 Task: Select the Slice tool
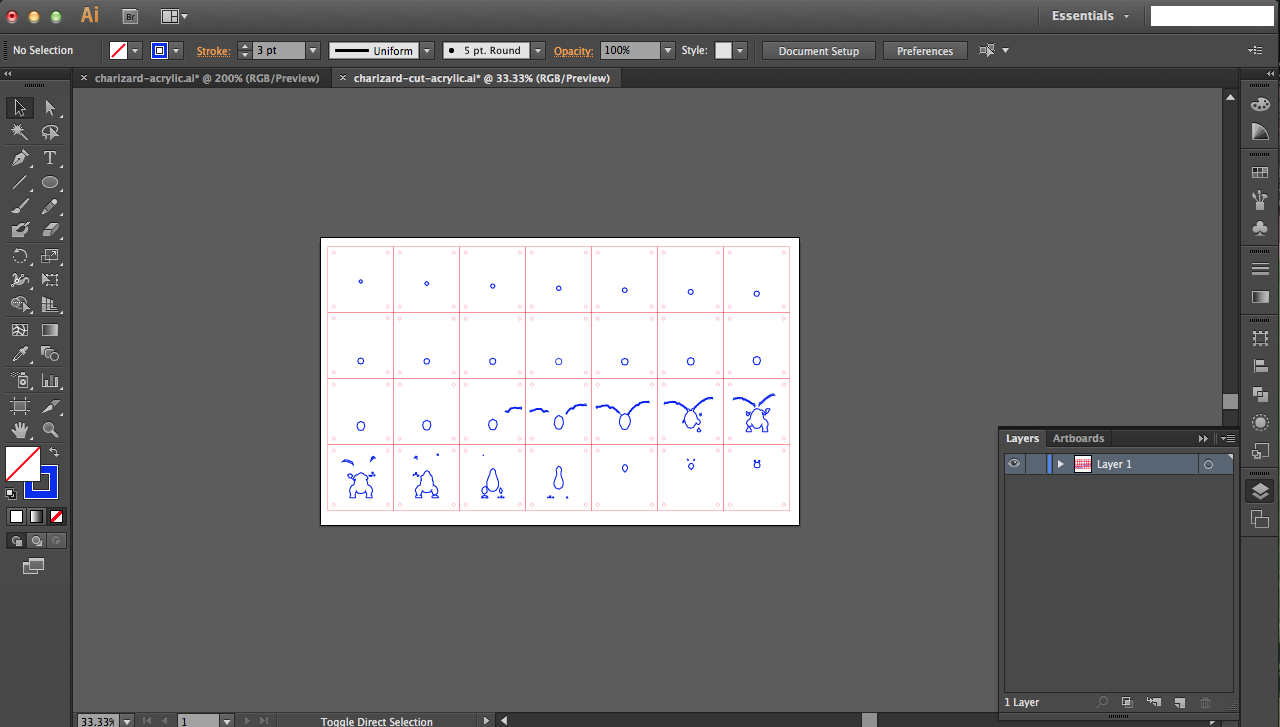click(50, 406)
